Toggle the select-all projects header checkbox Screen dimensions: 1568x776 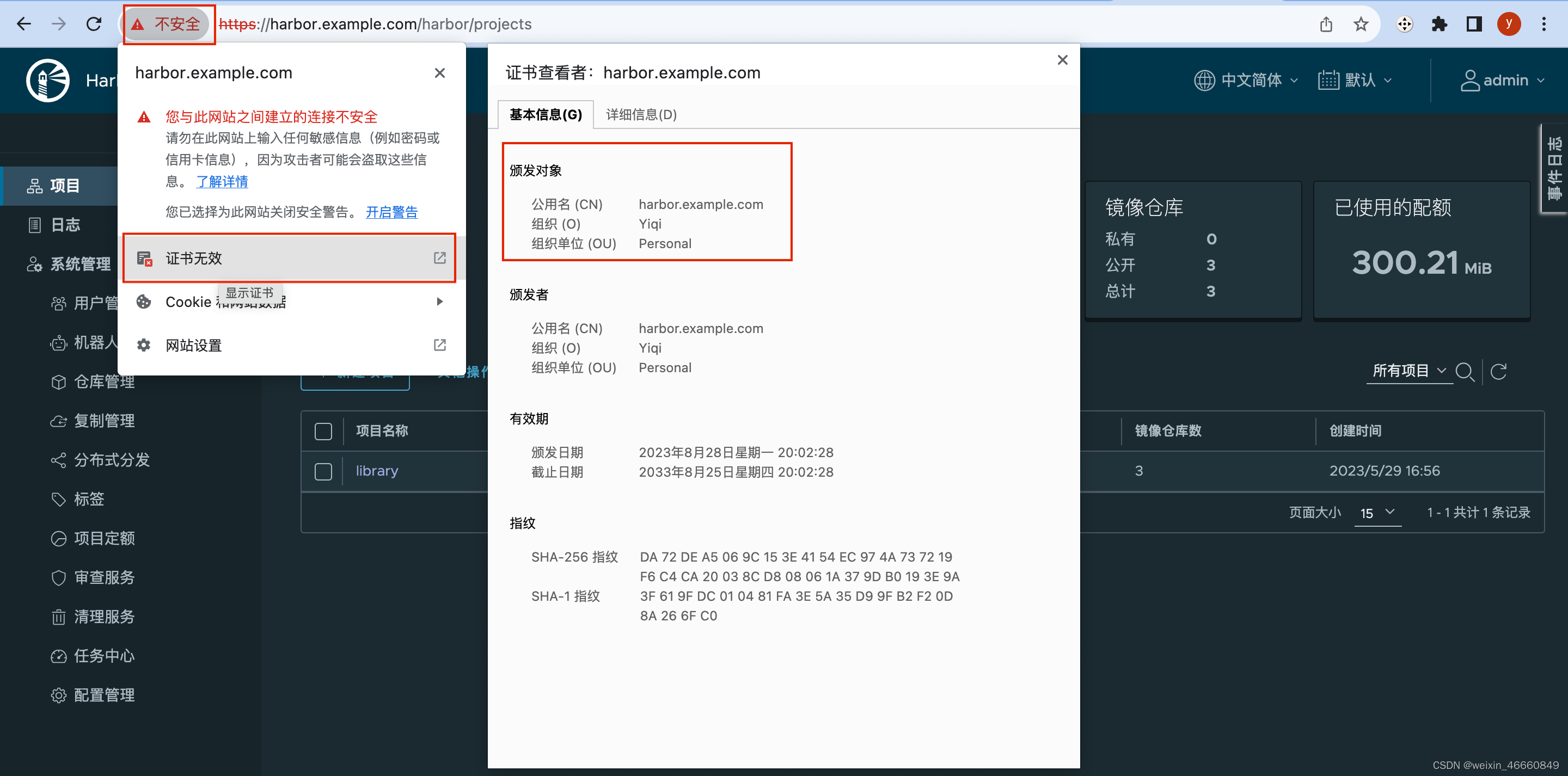[323, 431]
